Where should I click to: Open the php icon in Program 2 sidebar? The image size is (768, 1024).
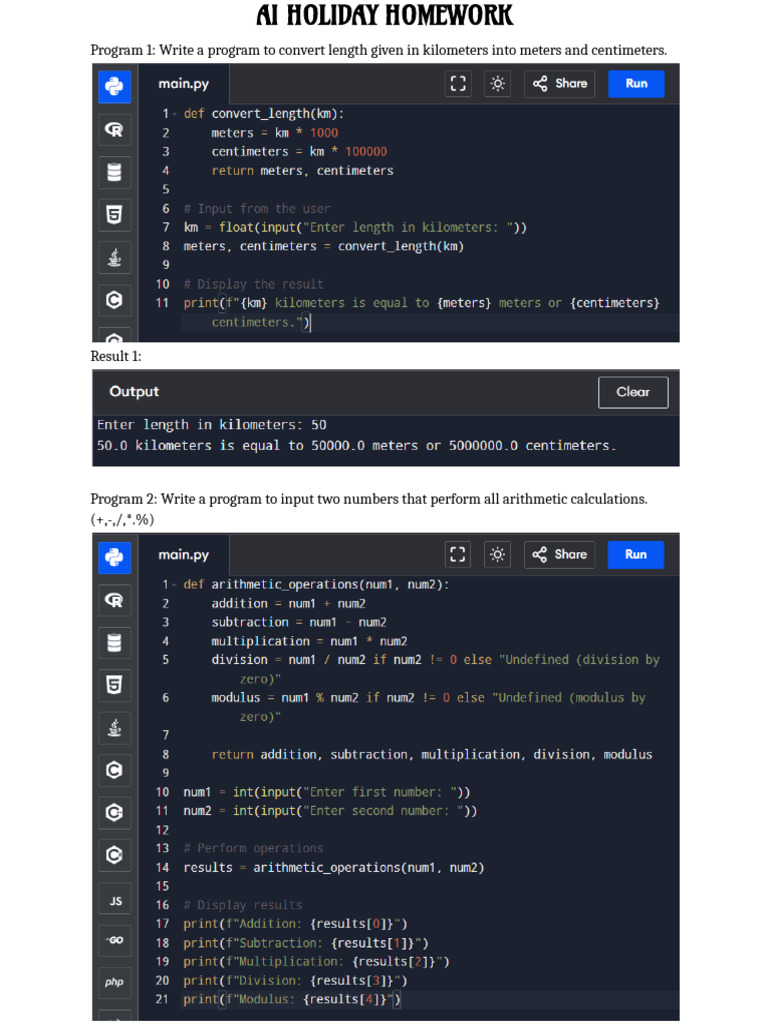pyautogui.click(x=114, y=982)
